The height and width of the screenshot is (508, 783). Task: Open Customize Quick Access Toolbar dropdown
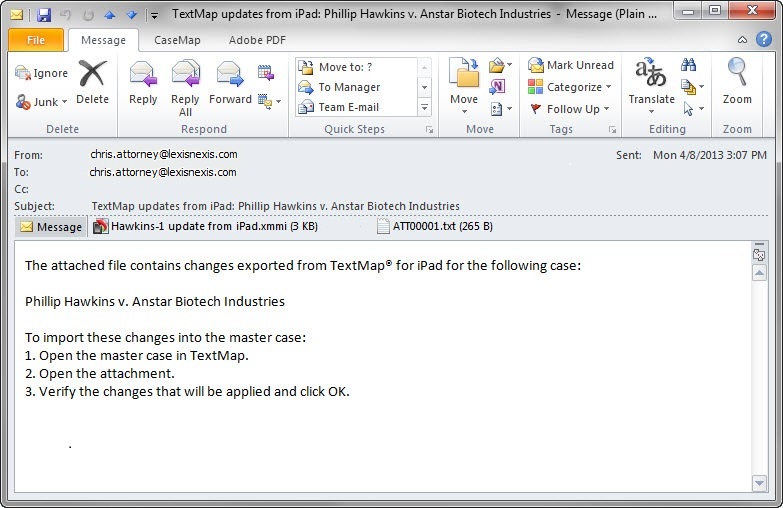coord(154,15)
